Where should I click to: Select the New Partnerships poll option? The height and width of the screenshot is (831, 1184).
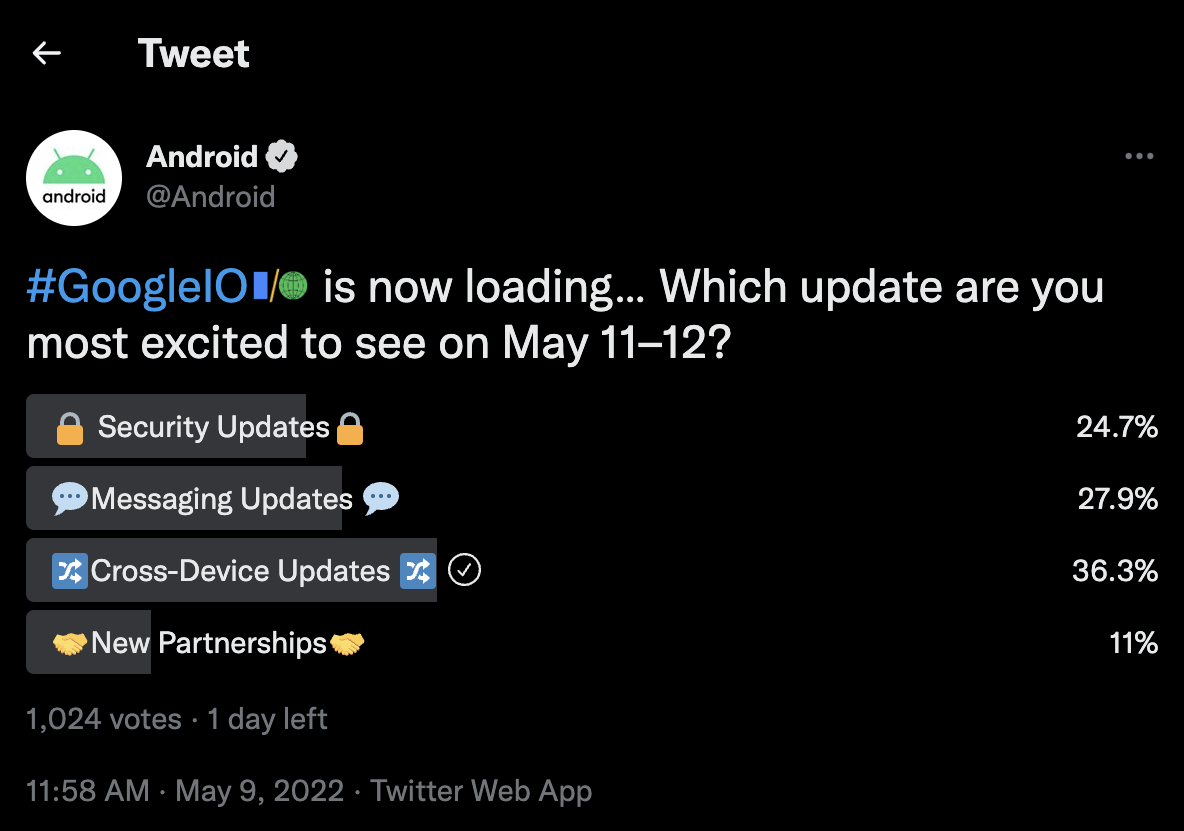click(208, 643)
